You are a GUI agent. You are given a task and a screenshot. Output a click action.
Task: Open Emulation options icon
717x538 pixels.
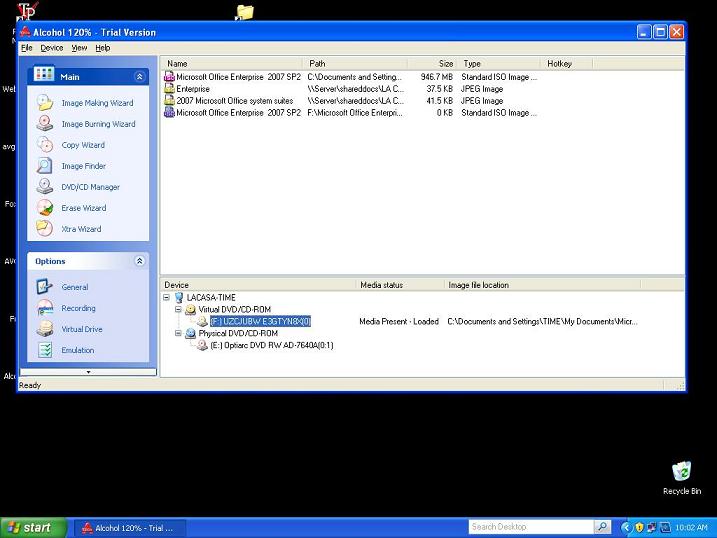tap(45, 350)
